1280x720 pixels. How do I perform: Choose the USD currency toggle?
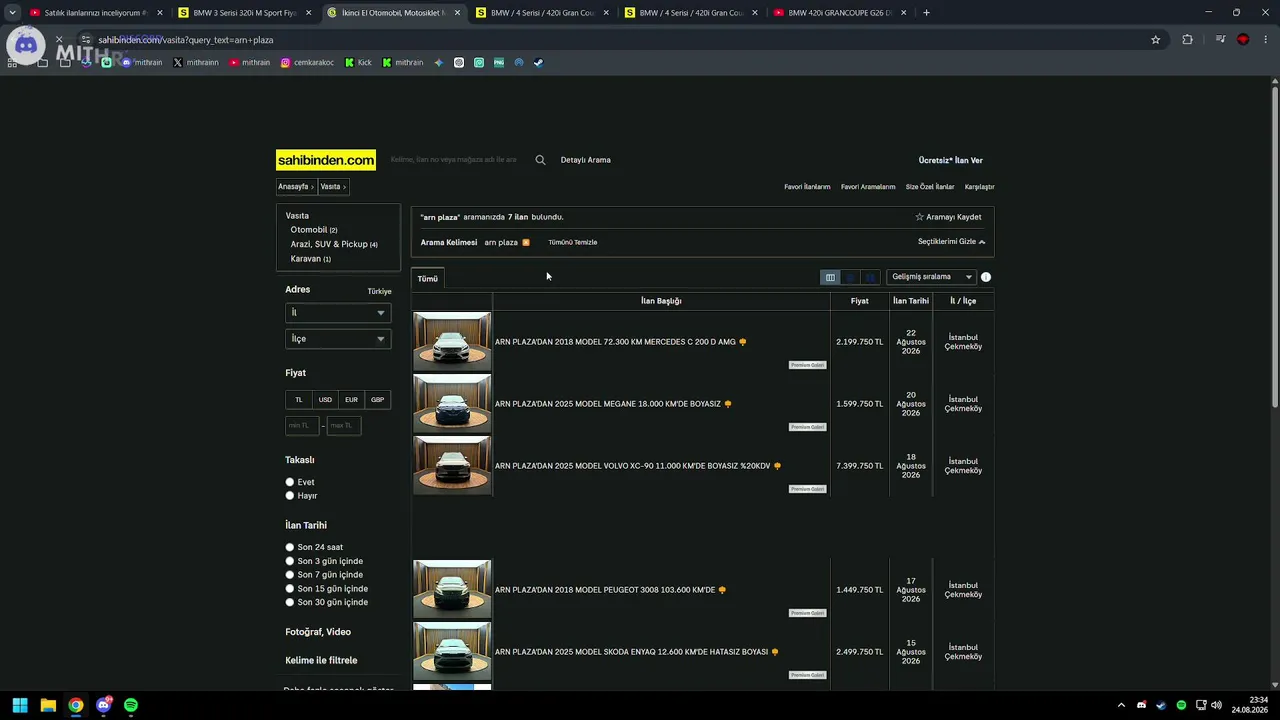[325, 400]
